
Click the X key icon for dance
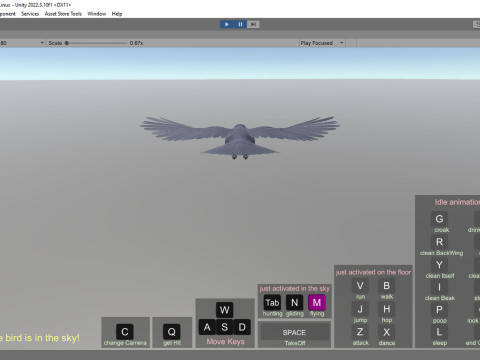[386, 332]
